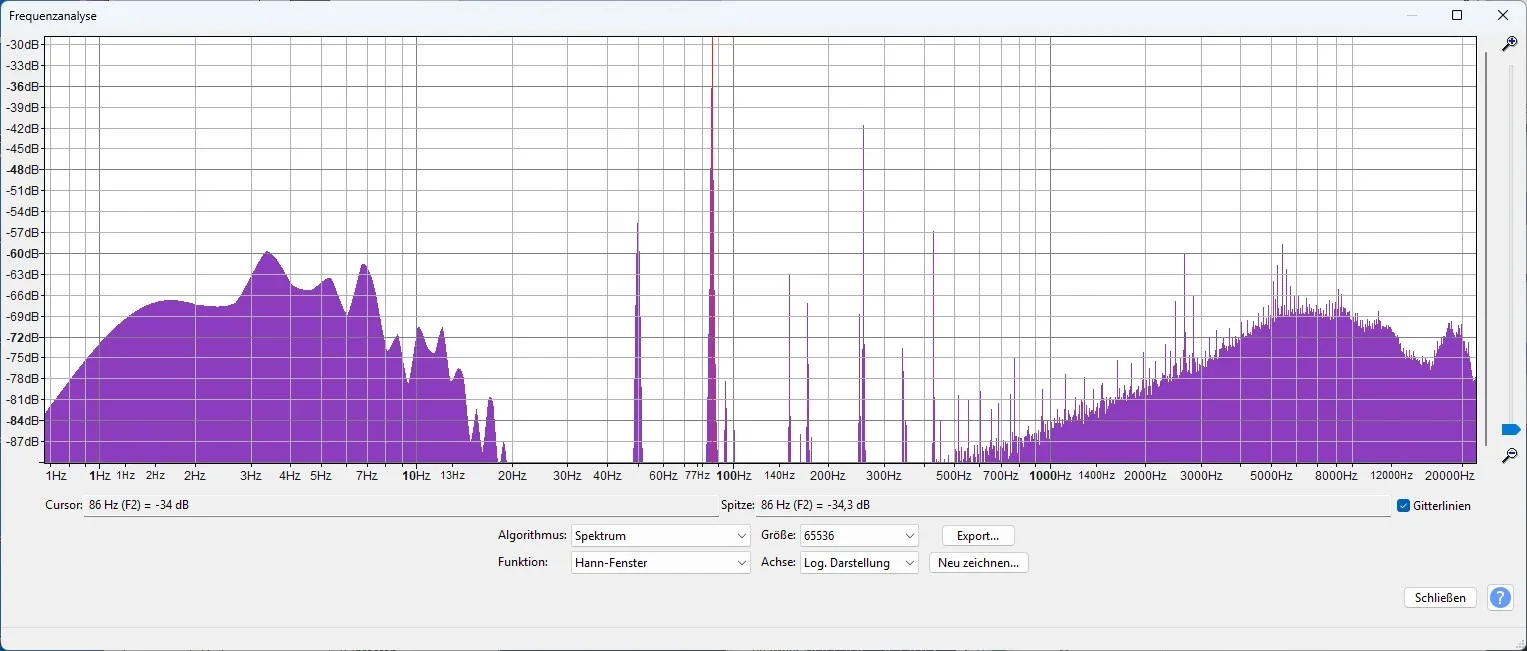Screen dimensions: 1527x651
Task: Click the 77Hz label on the frequency axis
Action: (x=698, y=476)
